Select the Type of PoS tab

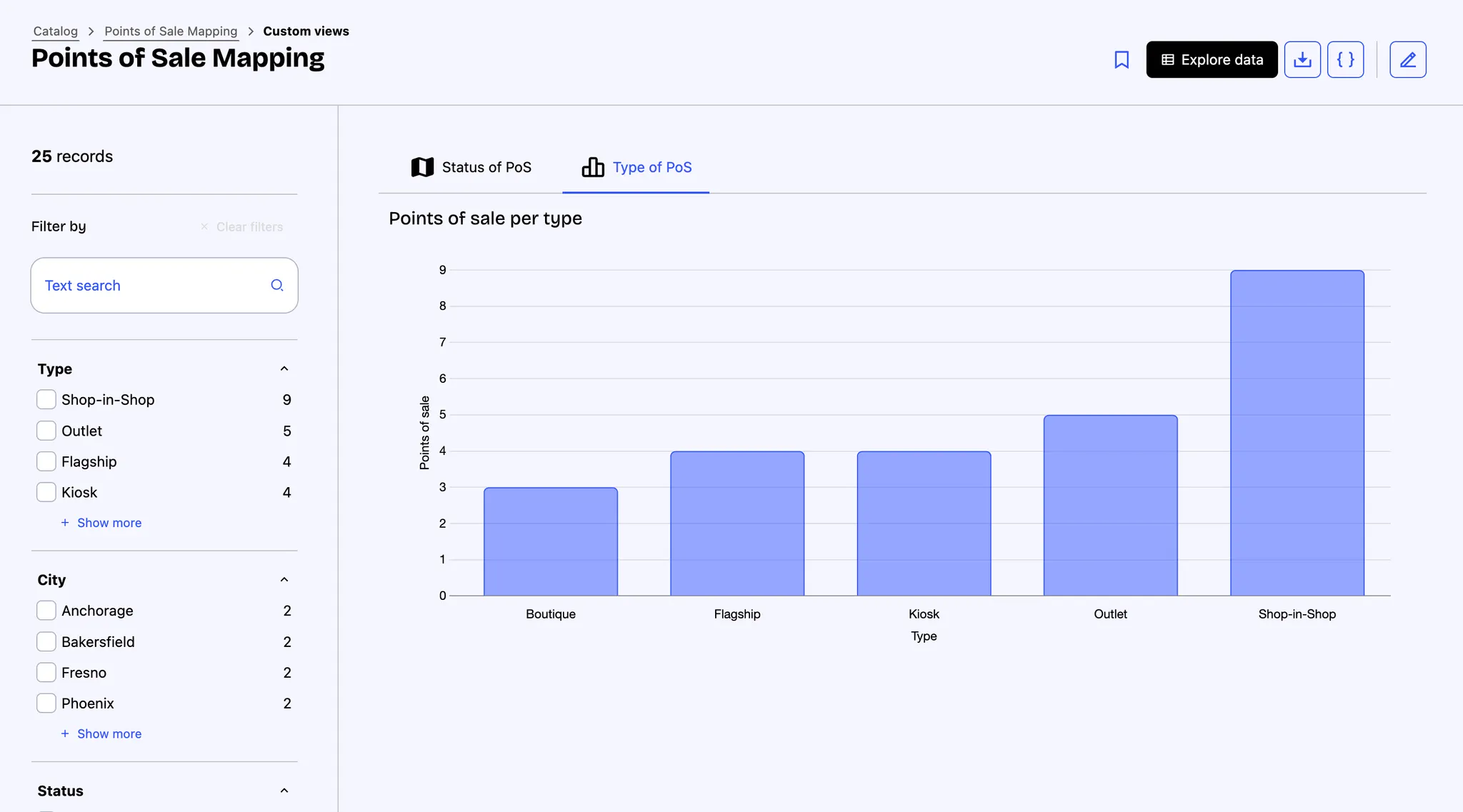[x=636, y=167]
